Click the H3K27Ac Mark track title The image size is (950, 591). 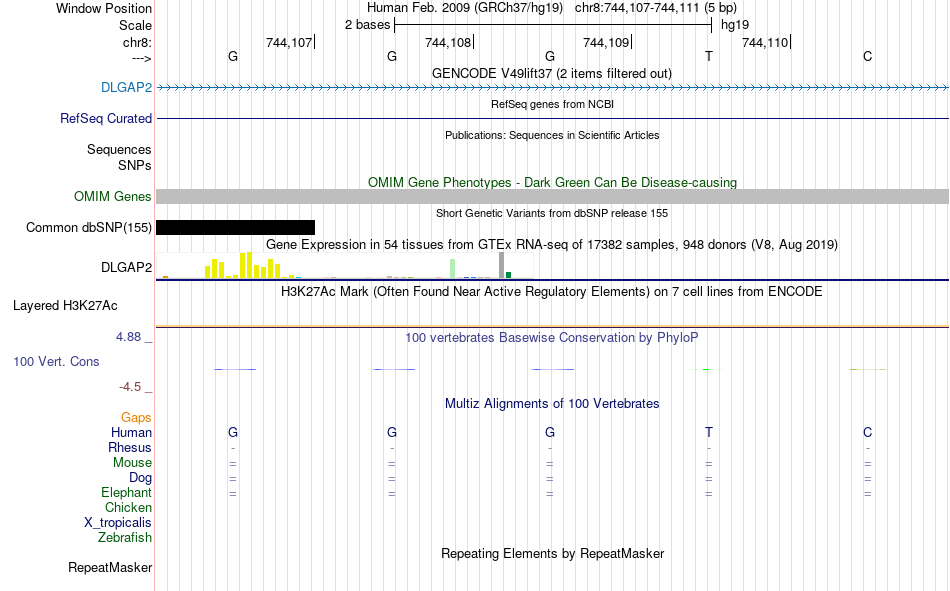coord(552,292)
